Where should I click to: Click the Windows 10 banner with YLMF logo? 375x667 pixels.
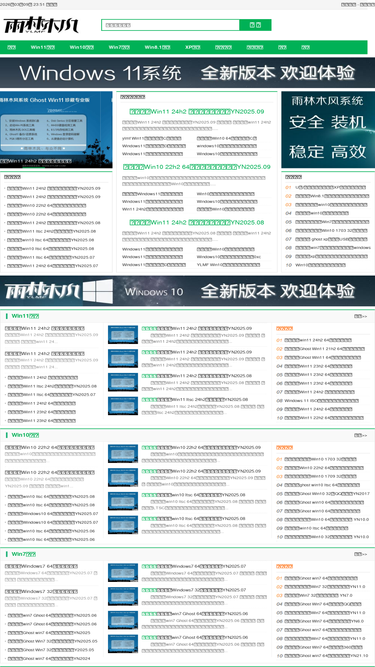[188, 291]
